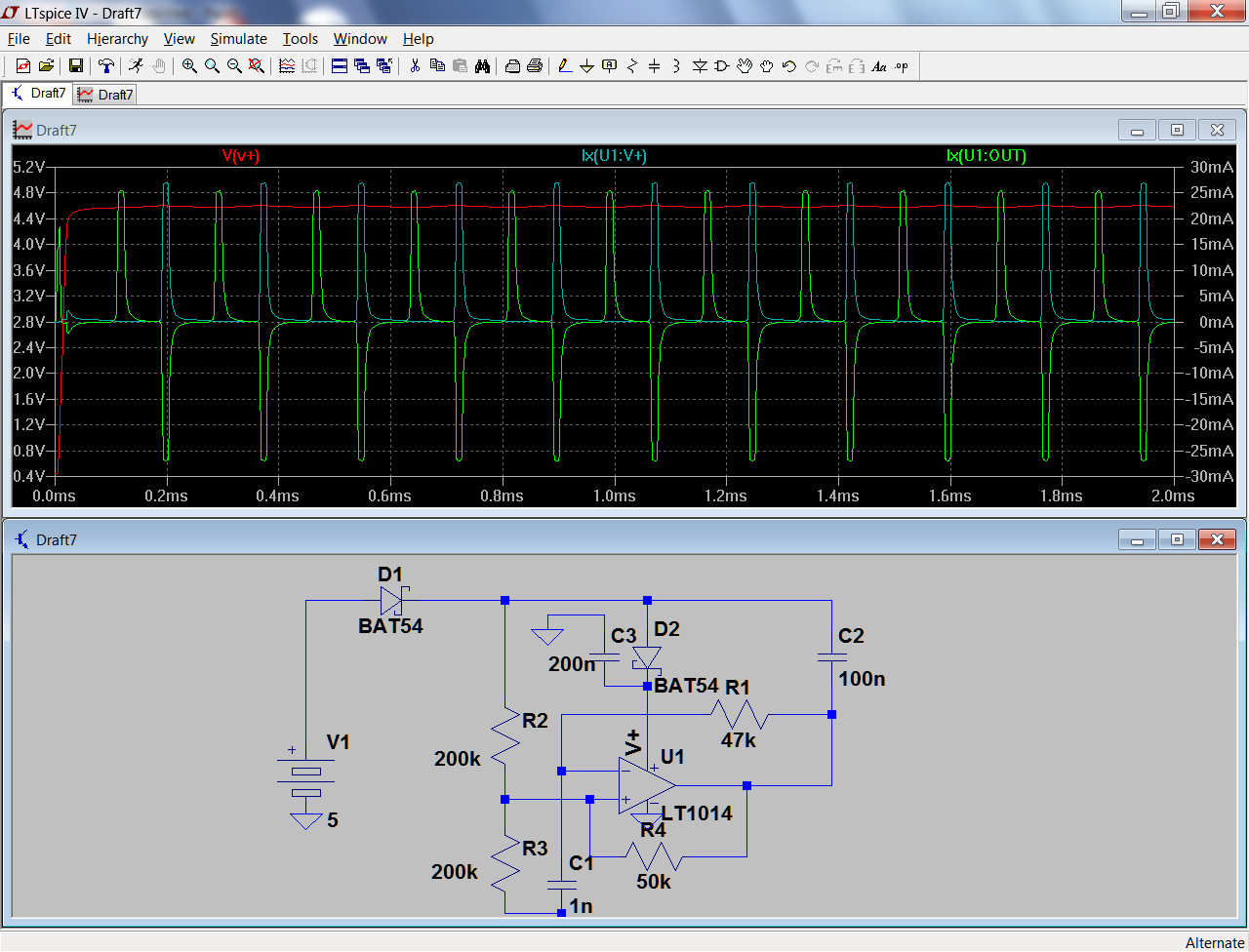Switch to the Draft7 schematic tab
This screenshot has height=952, width=1249.
[38, 94]
